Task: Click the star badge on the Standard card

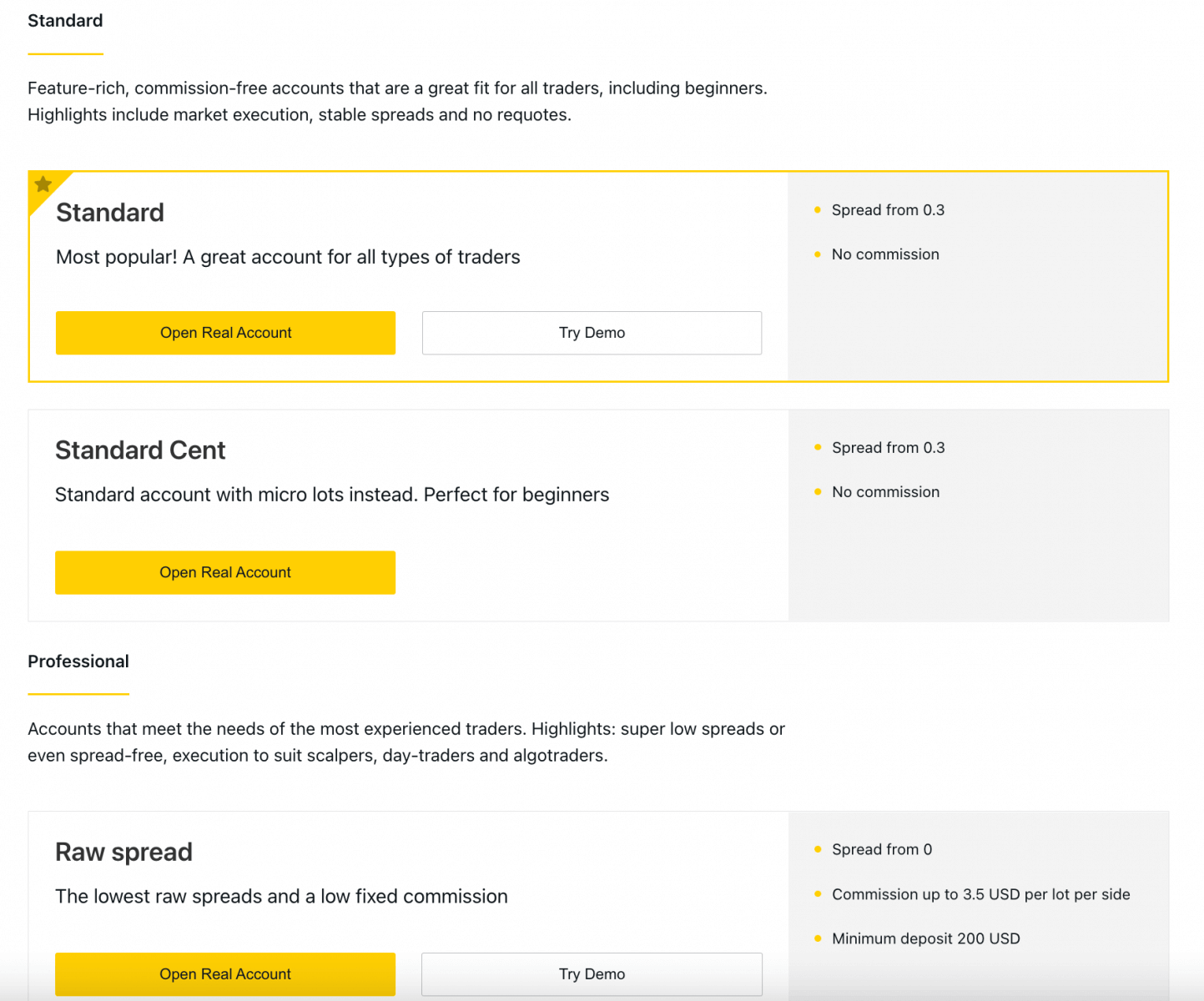Action: (x=43, y=183)
